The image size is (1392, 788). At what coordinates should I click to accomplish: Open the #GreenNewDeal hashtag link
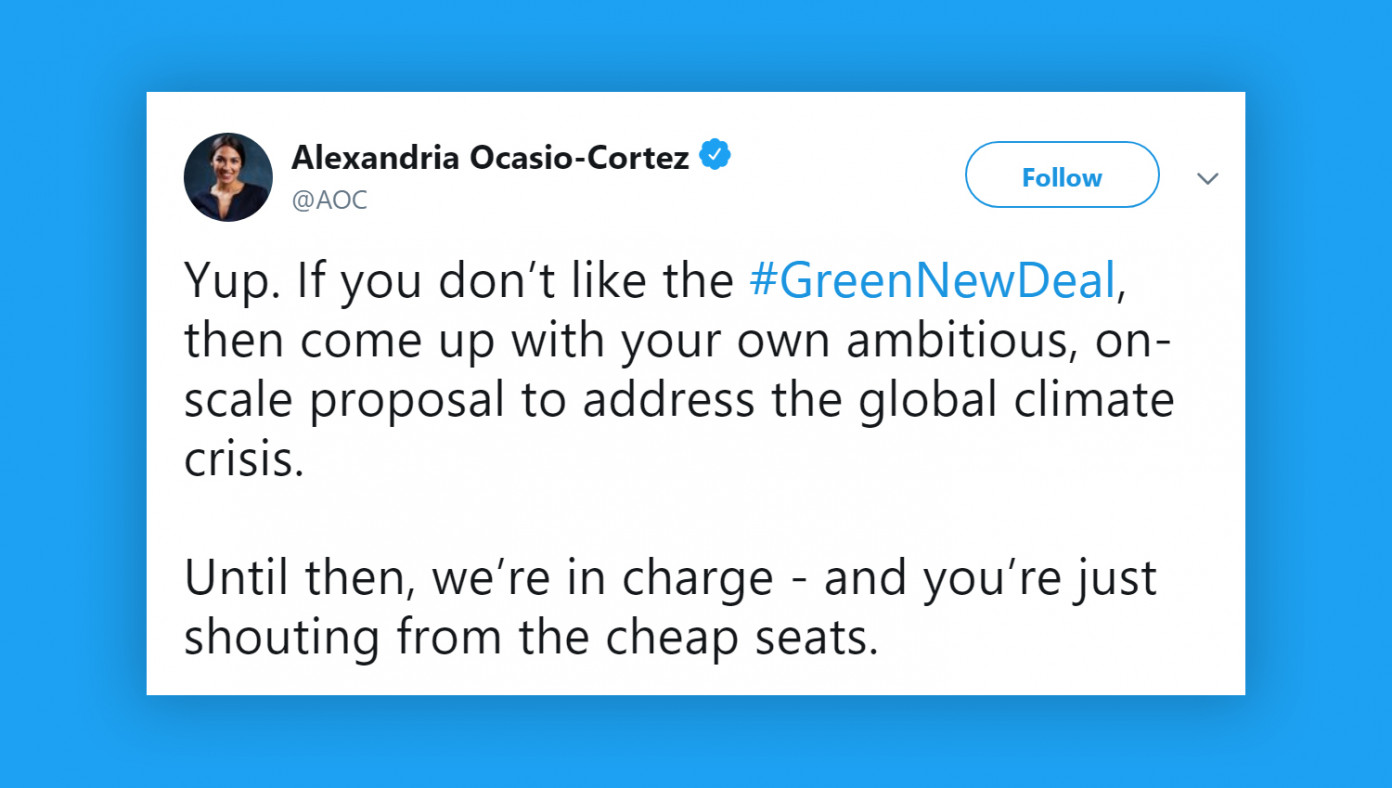(932, 283)
